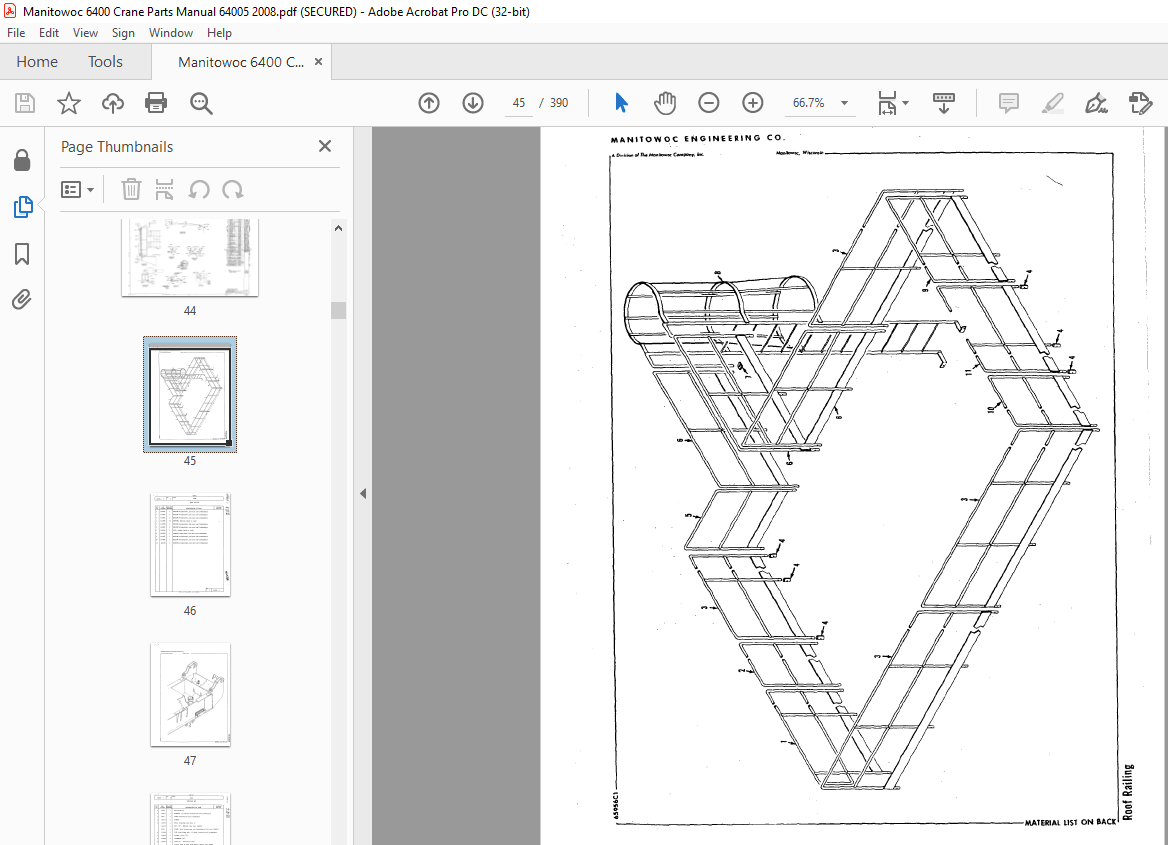
Task: Expand the thumbnail options menu
Action: (x=77, y=189)
